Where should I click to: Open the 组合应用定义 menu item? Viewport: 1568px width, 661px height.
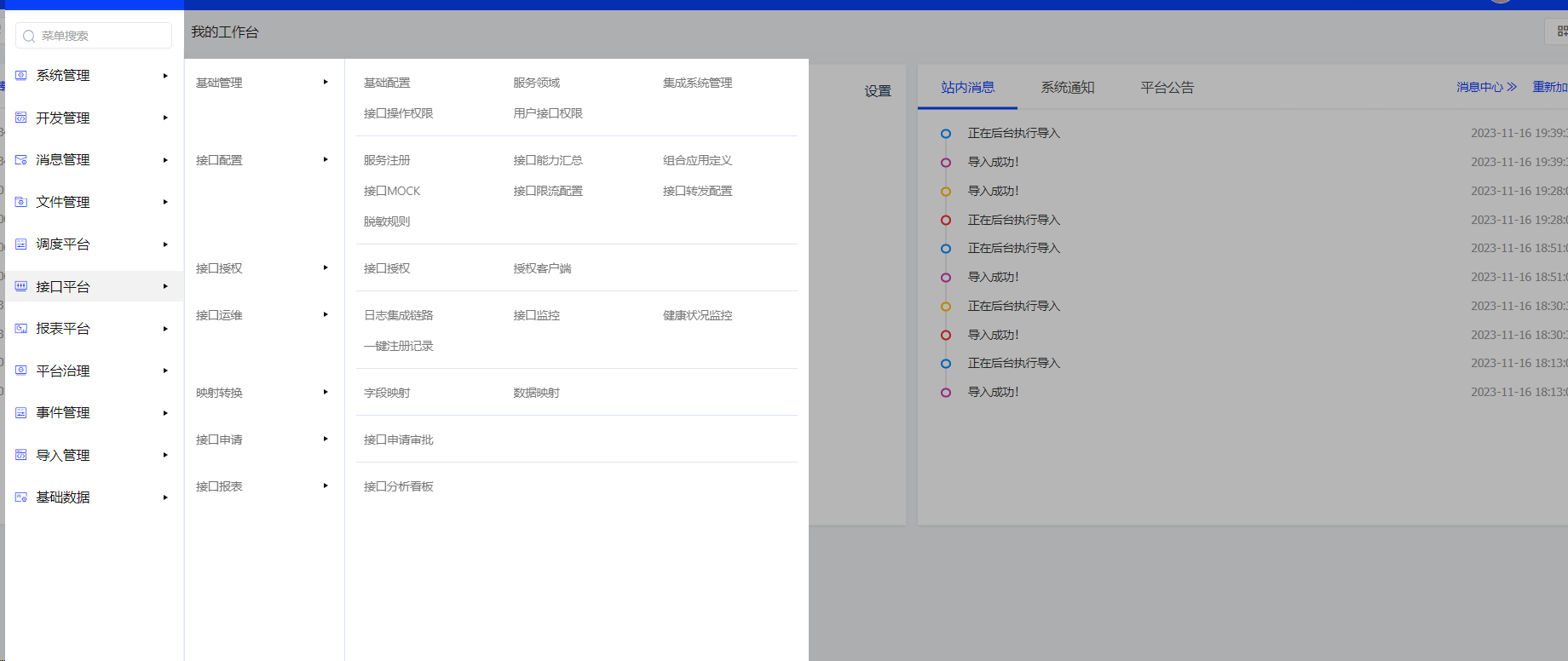click(698, 160)
